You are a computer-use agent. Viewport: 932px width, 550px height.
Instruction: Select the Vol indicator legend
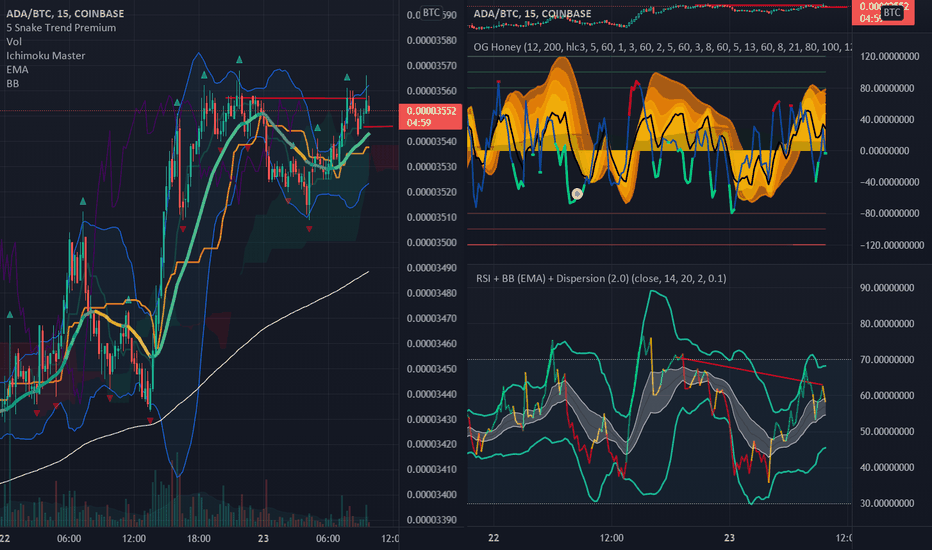(x=14, y=42)
